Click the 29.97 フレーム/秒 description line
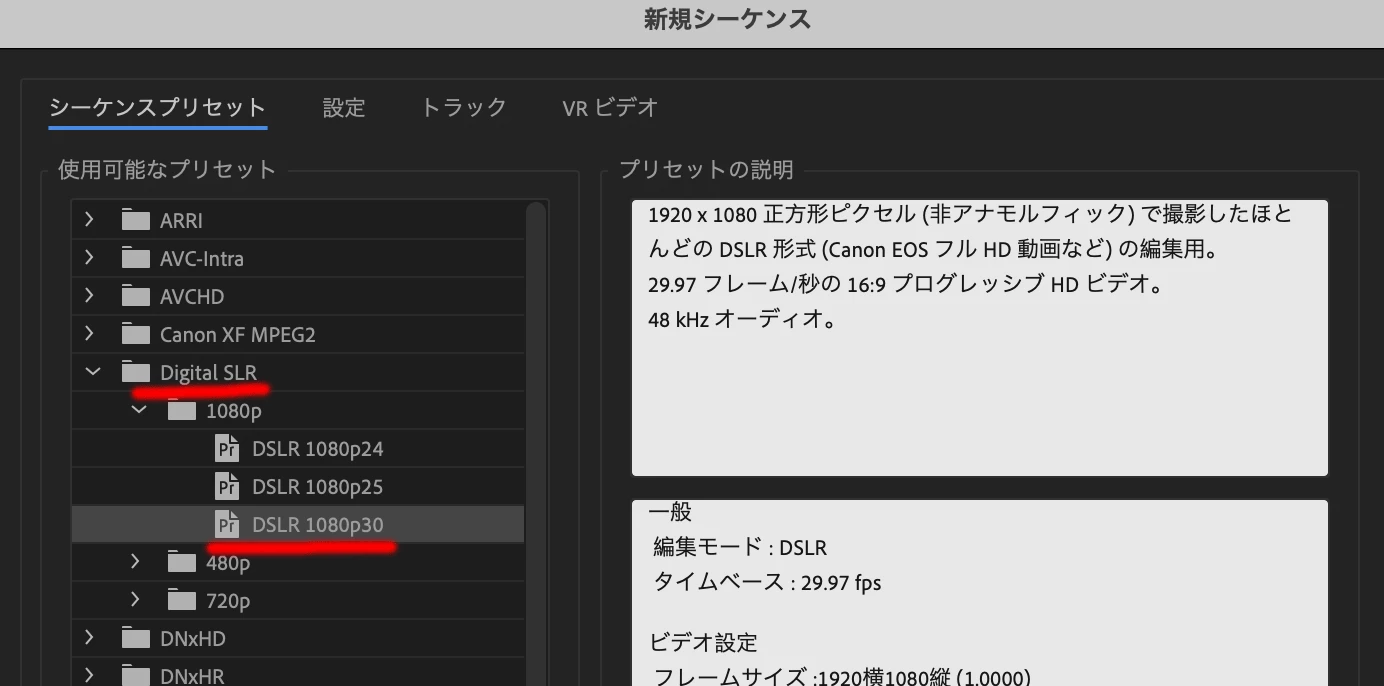The height and width of the screenshot is (686, 1384). pos(904,285)
